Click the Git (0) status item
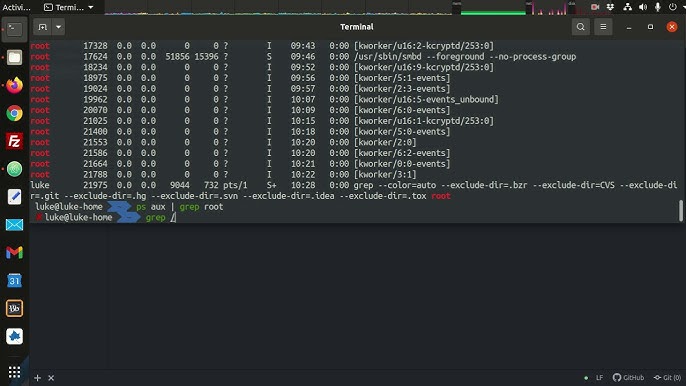Screen dimensions: 686x386 click(667, 377)
